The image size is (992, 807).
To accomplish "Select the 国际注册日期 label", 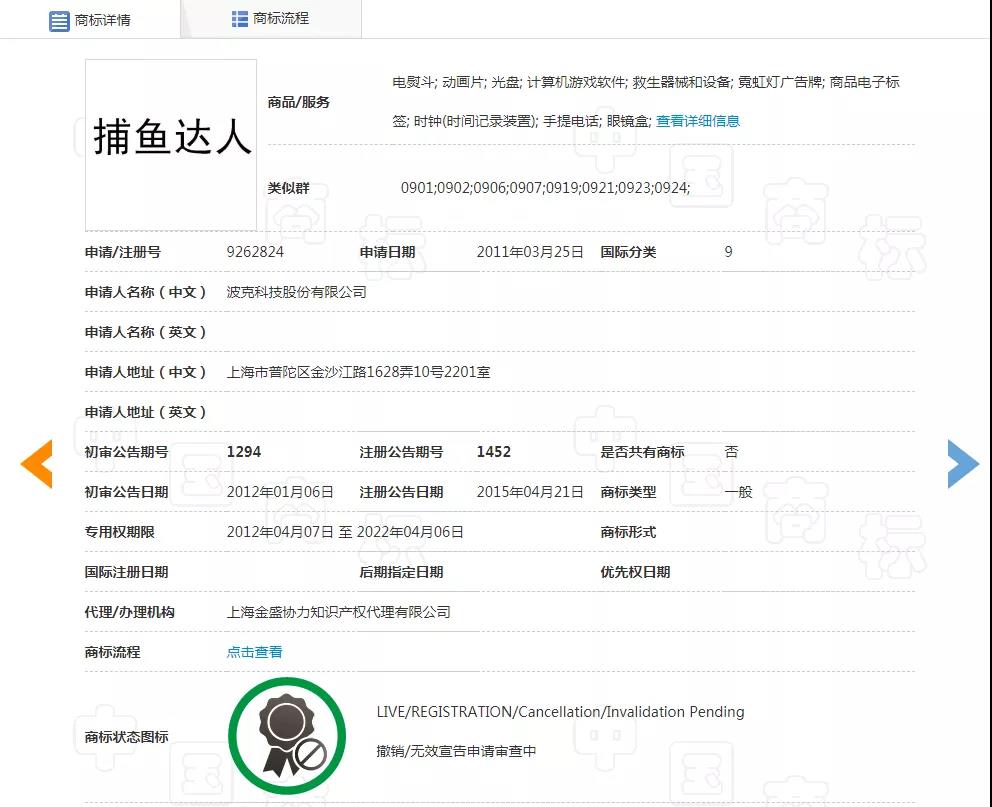I will pyautogui.click(x=127, y=572).
